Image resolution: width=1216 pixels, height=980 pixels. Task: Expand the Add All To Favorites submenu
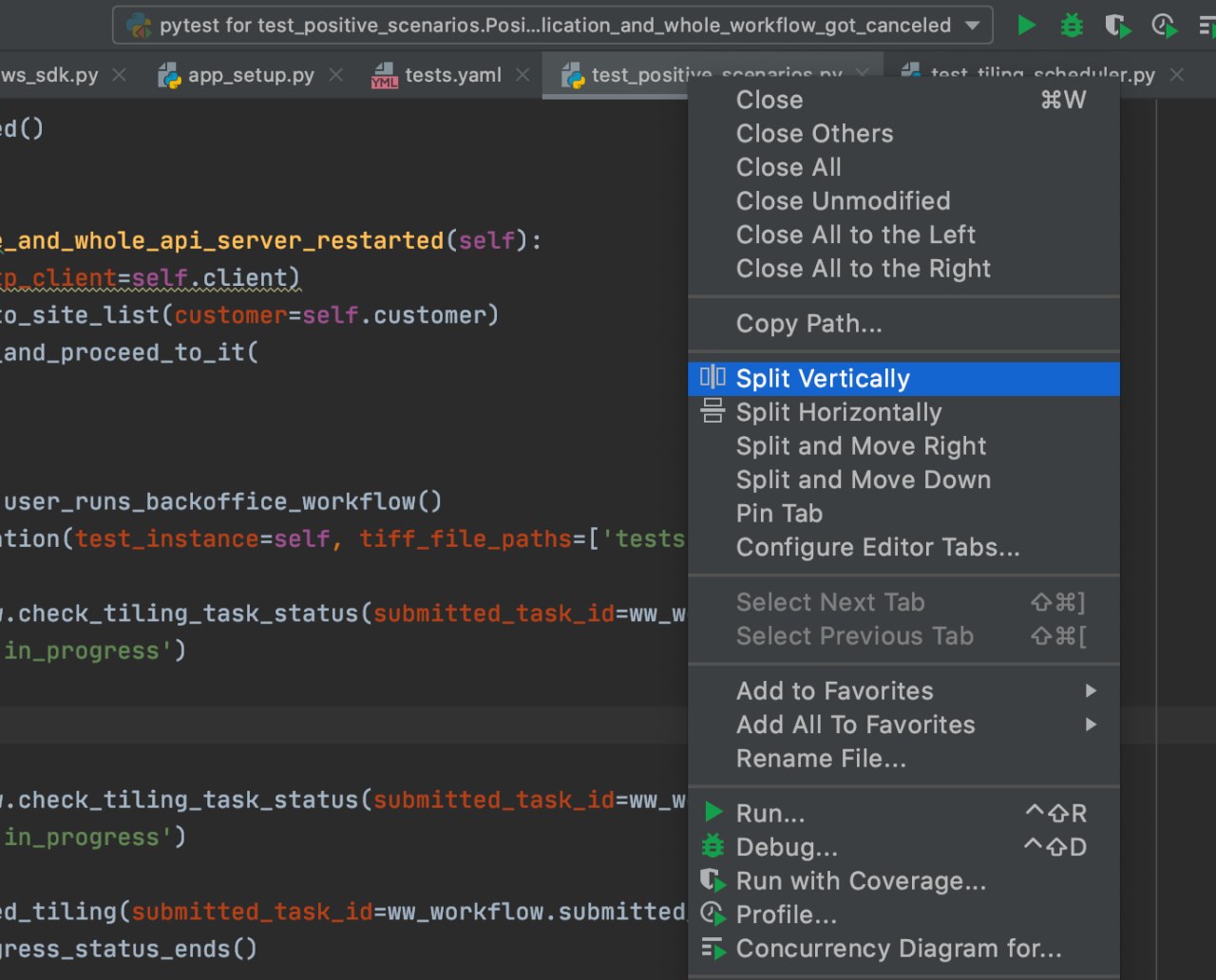pos(903,725)
